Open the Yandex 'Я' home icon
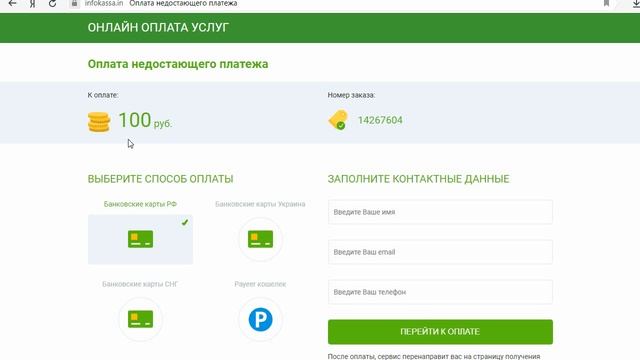640x360 pixels. (x=33, y=3)
